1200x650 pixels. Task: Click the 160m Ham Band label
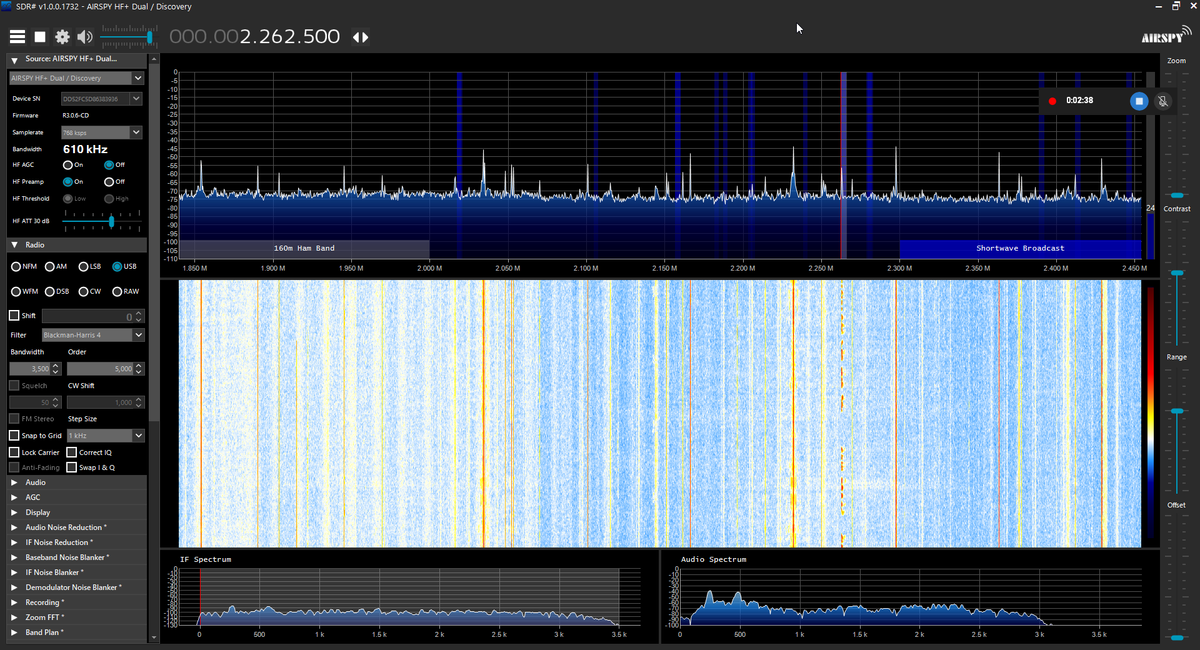(304, 248)
